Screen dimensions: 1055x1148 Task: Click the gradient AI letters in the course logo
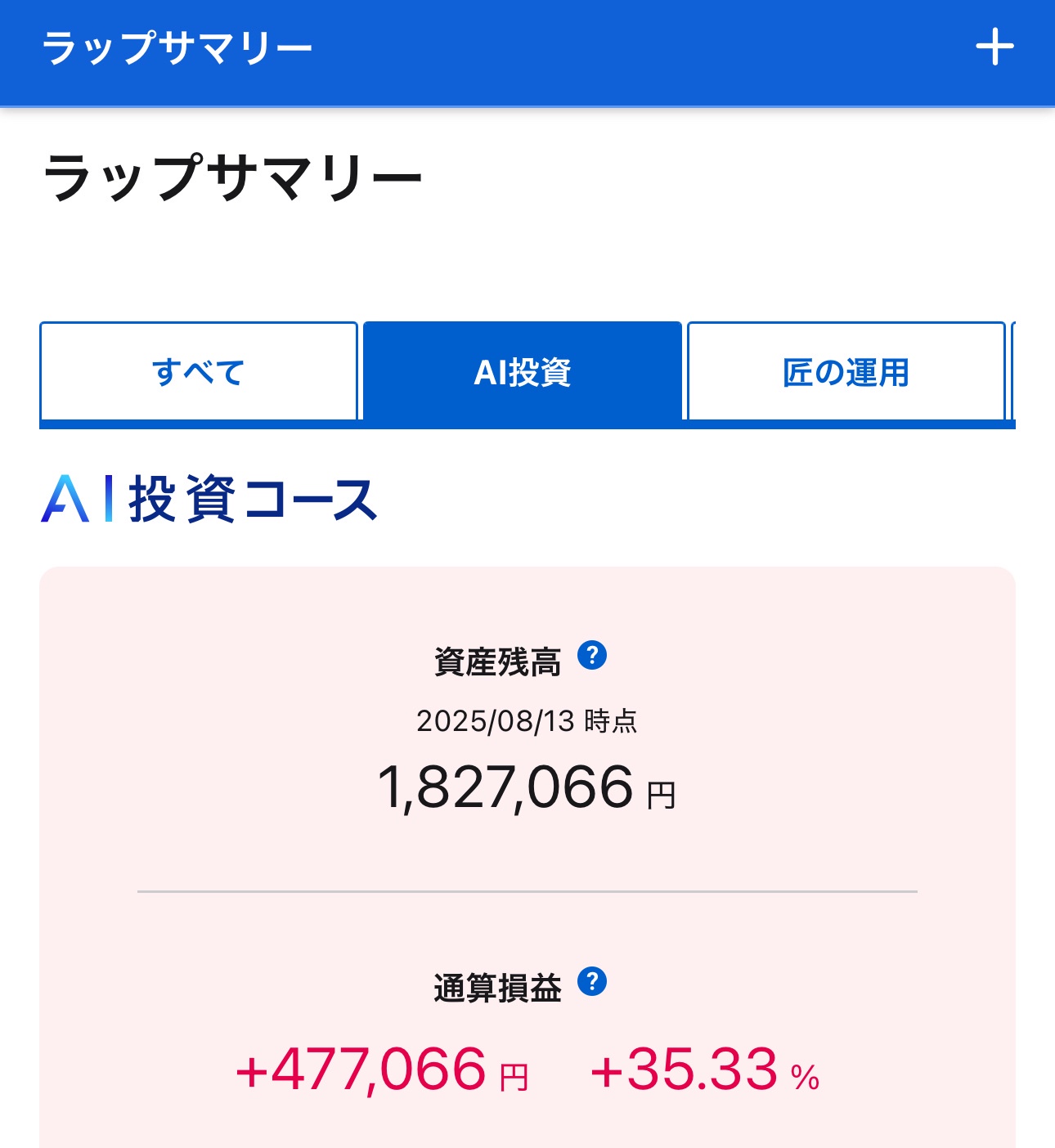[x=78, y=499]
